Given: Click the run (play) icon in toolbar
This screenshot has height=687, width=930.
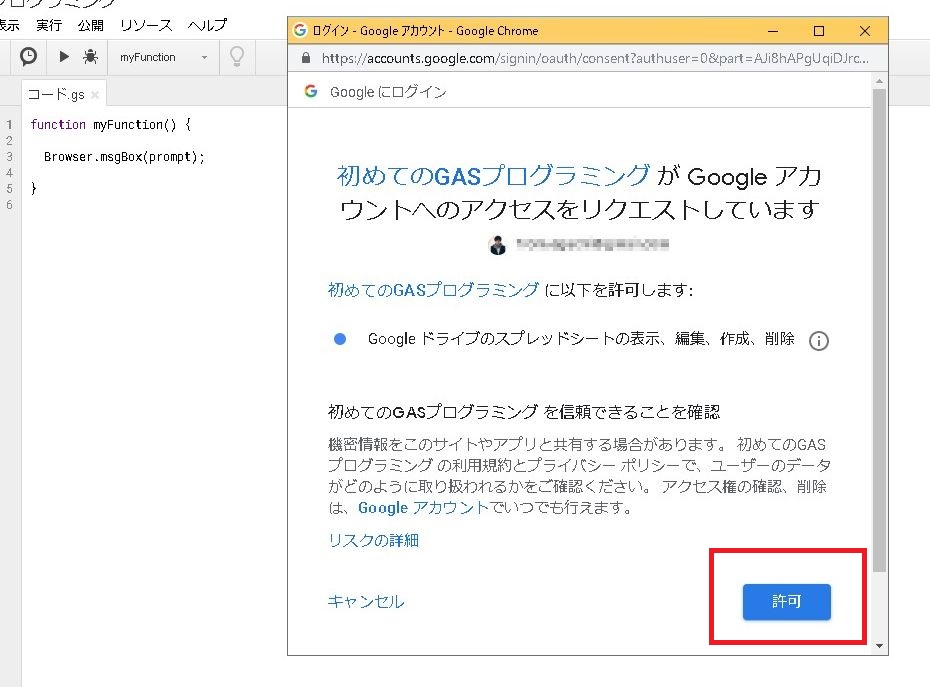Looking at the screenshot, I should coord(64,57).
